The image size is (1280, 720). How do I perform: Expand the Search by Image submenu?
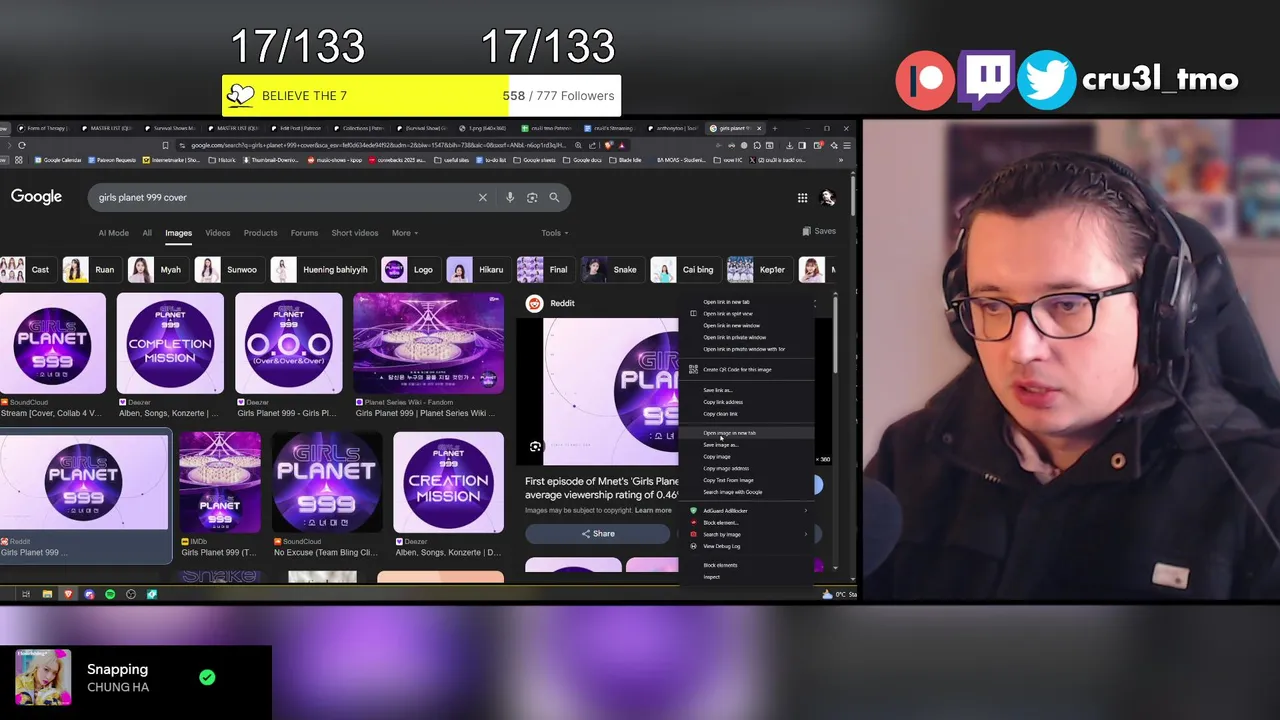click(747, 534)
